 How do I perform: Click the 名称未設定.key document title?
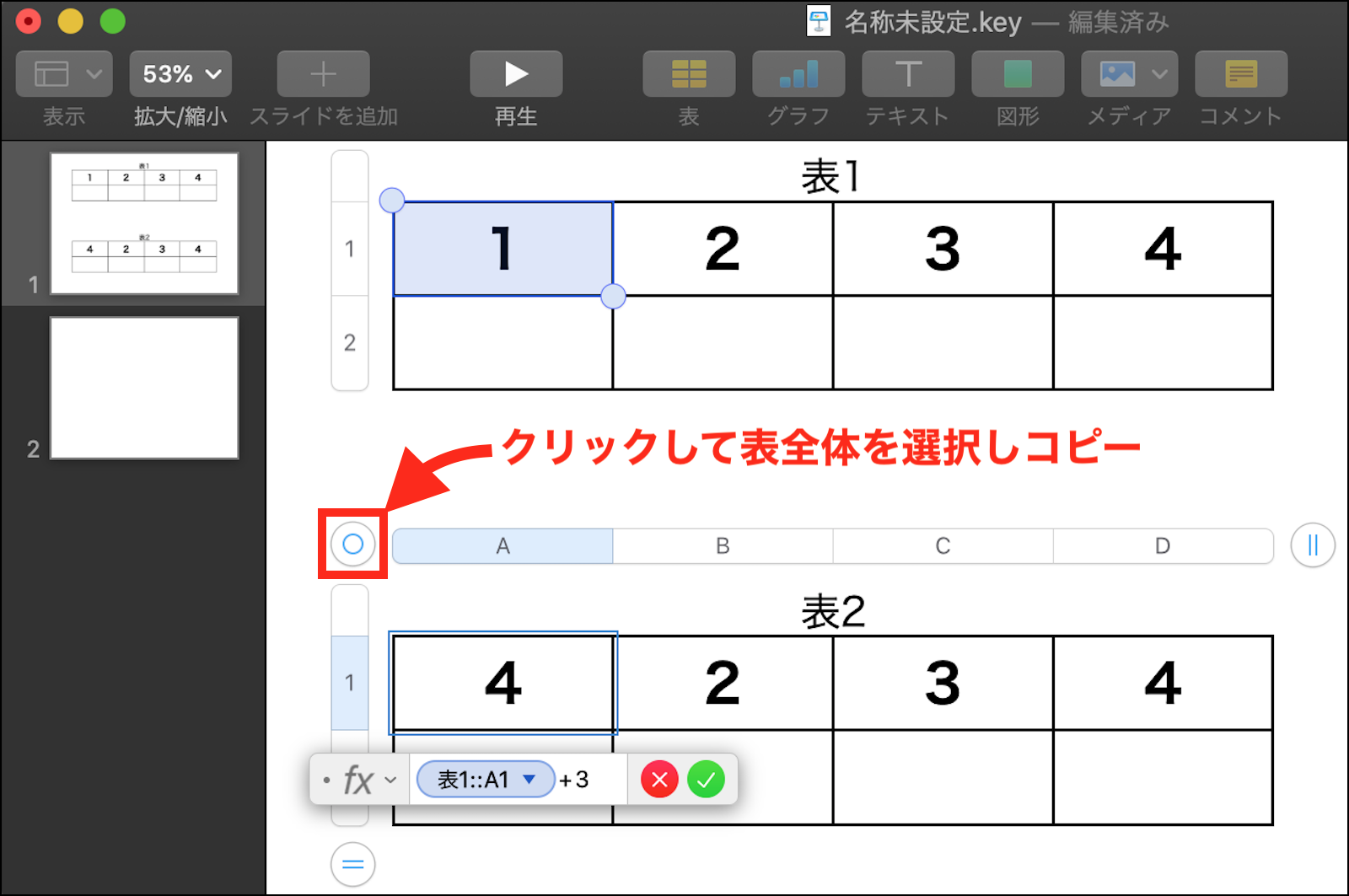(932, 22)
